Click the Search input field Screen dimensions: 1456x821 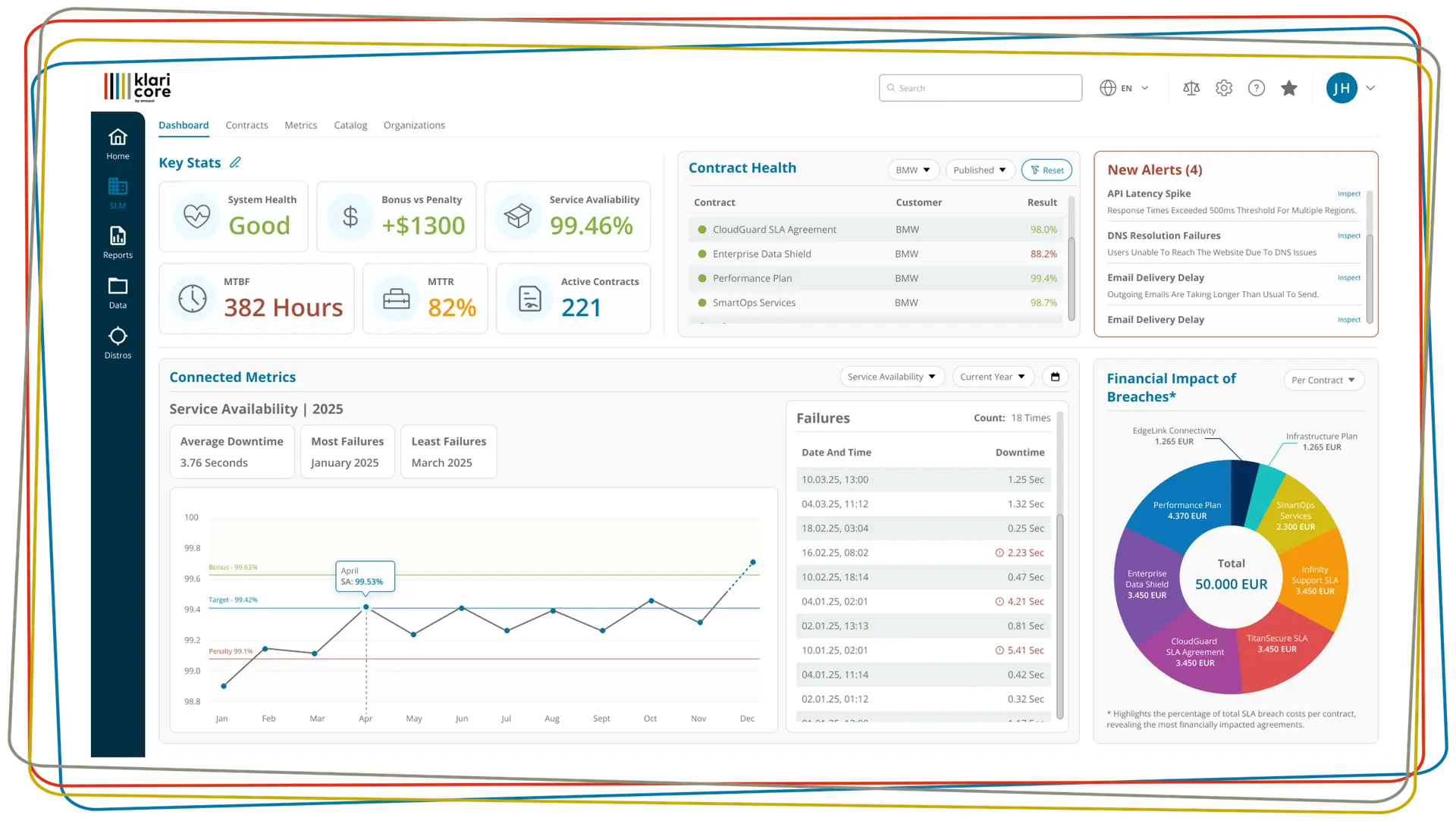pos(980,88)
